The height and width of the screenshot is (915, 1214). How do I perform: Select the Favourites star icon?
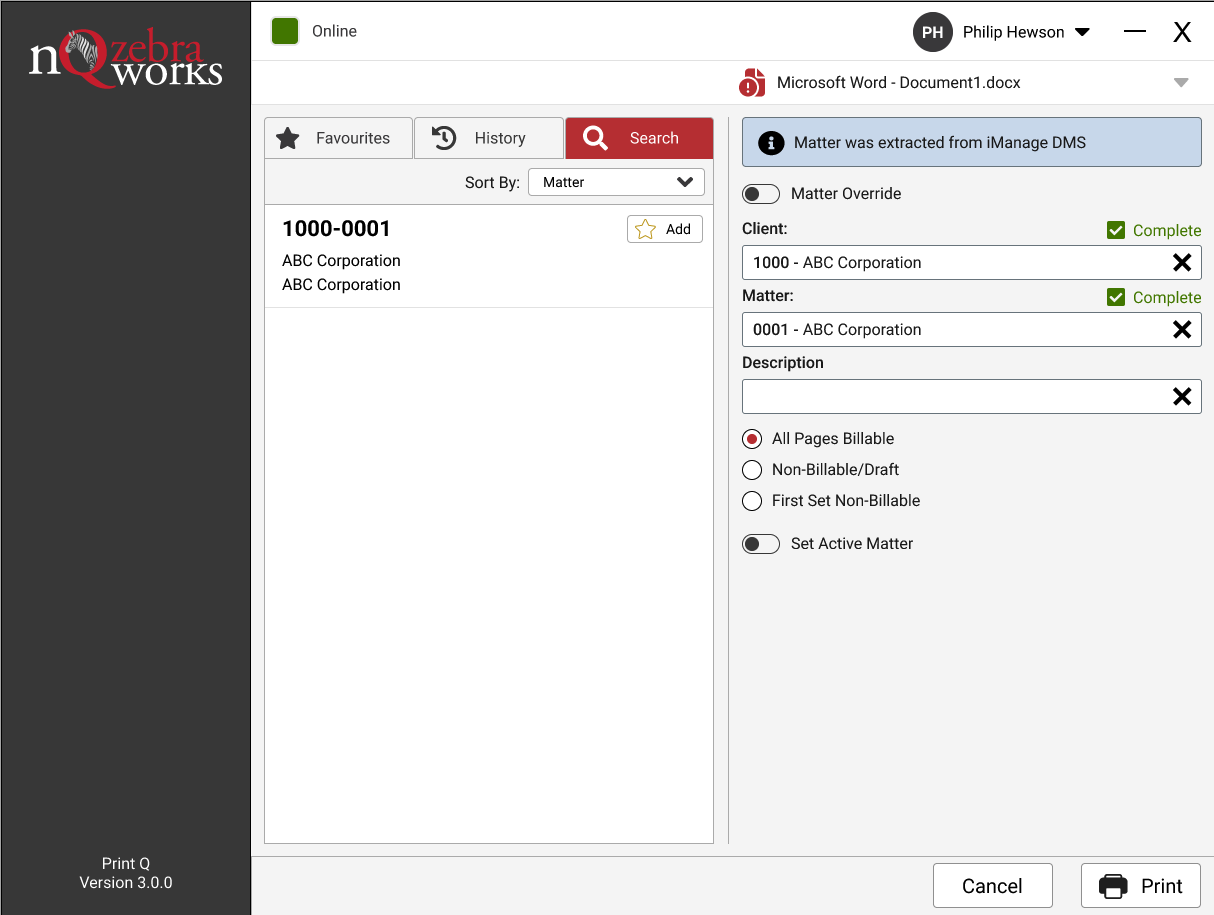(288, 138)
